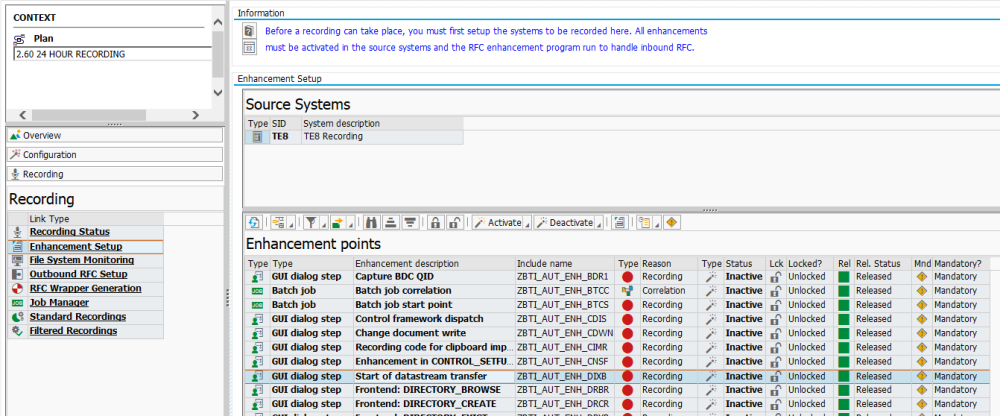Click the refresh icon in enhancement toolbar
This screenshot has height=416, width=1000.
click(x=254, y=223)
